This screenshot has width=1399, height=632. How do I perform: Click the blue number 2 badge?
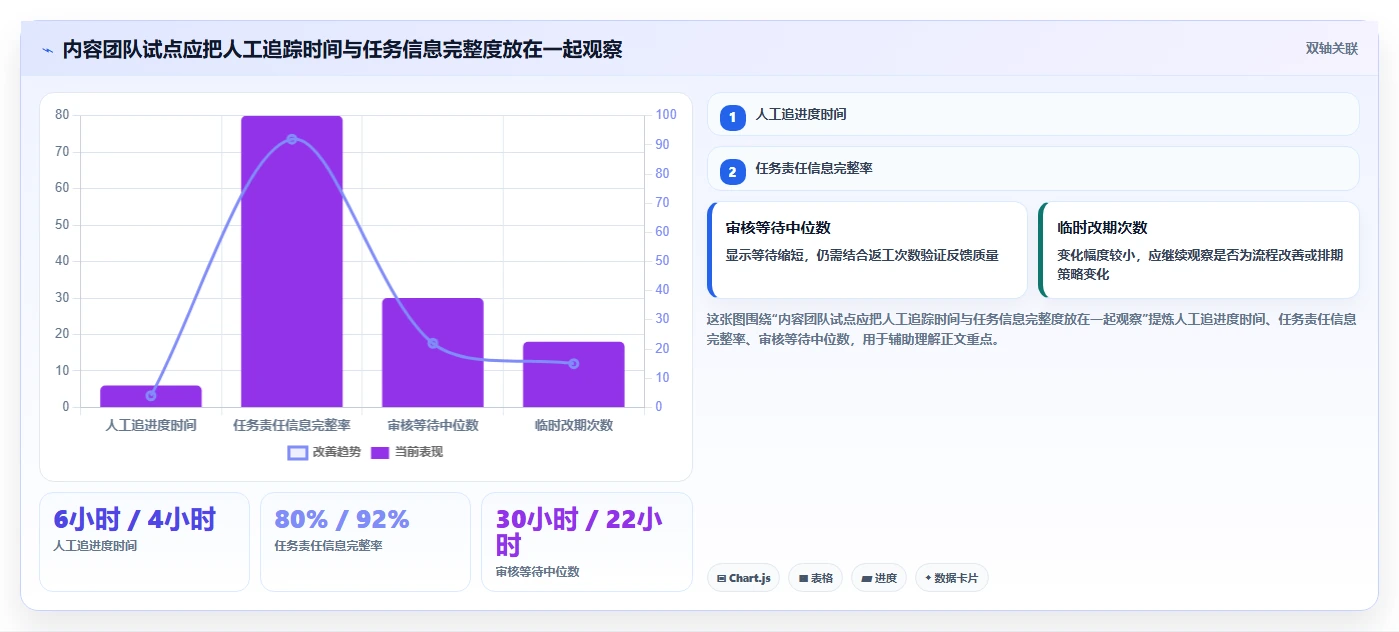tap(733, 172)
